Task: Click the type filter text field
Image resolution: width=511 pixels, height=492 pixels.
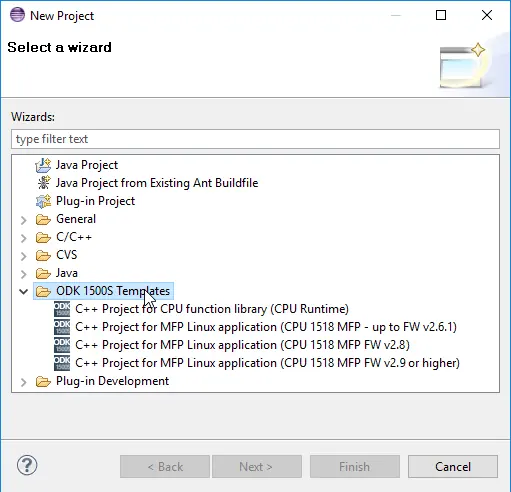Action: 255,139
